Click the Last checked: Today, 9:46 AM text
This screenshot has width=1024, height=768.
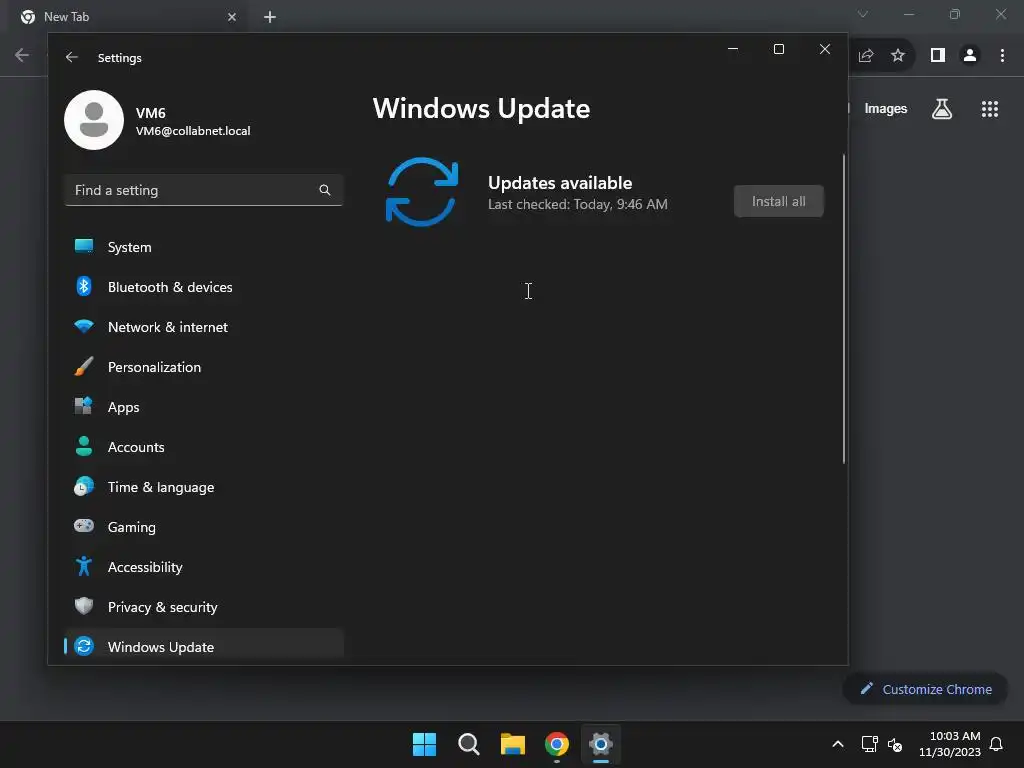coord(577,204)
